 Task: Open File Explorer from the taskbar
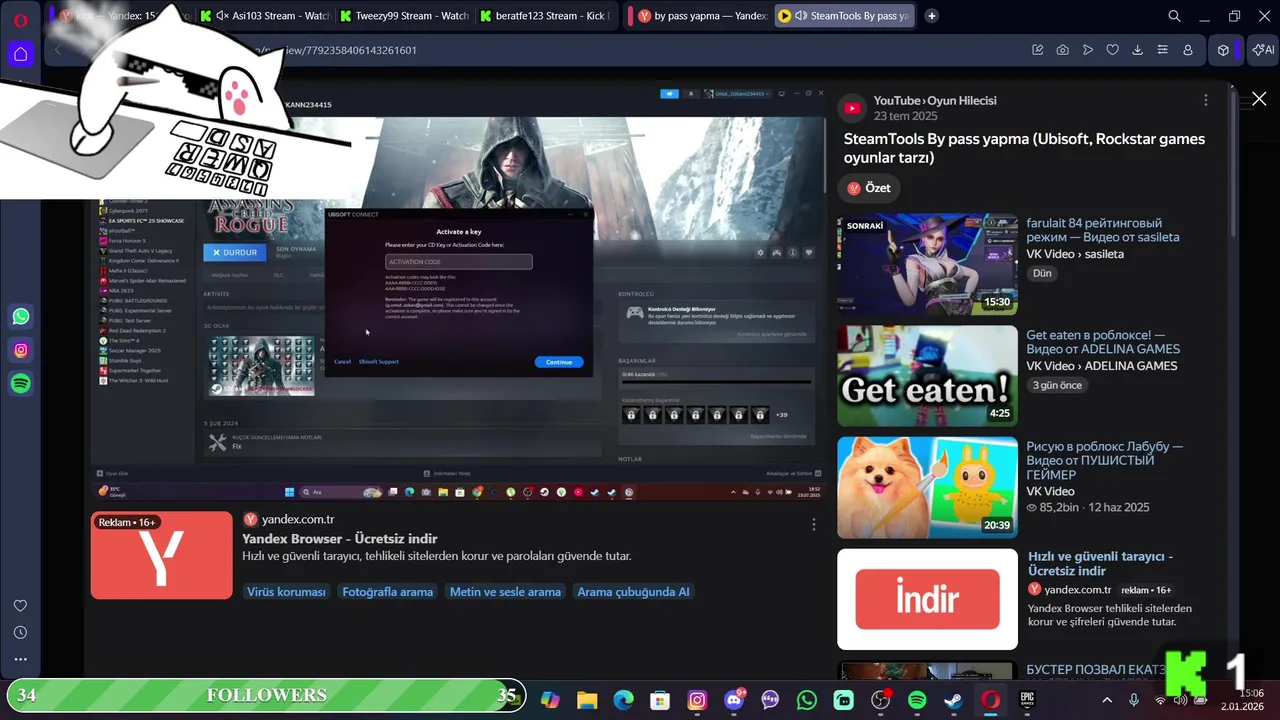[587, 701]
